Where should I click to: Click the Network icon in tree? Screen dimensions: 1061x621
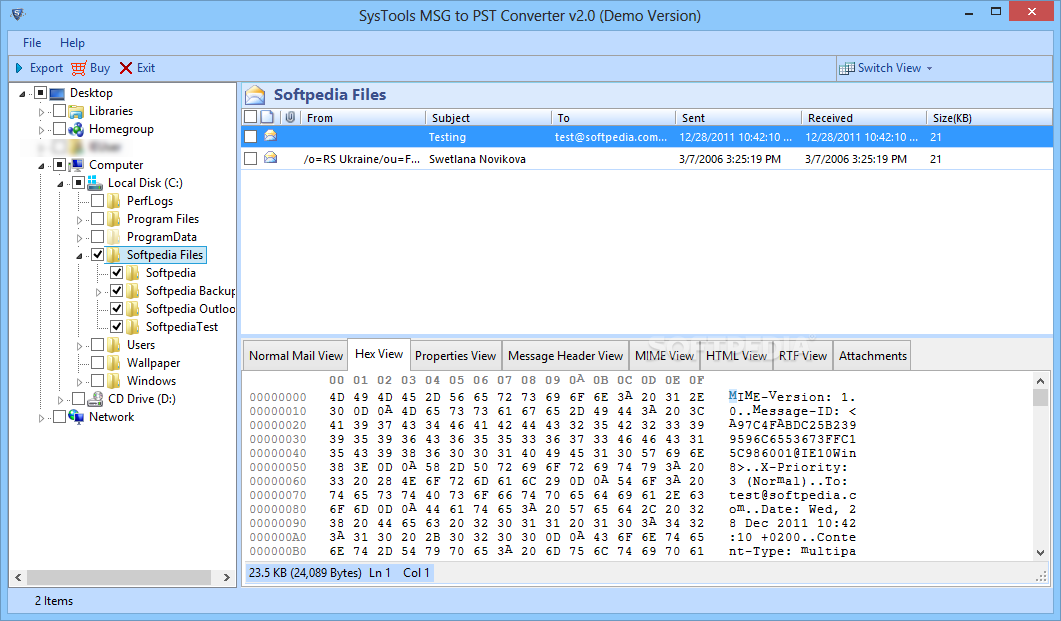pos(76,417)
